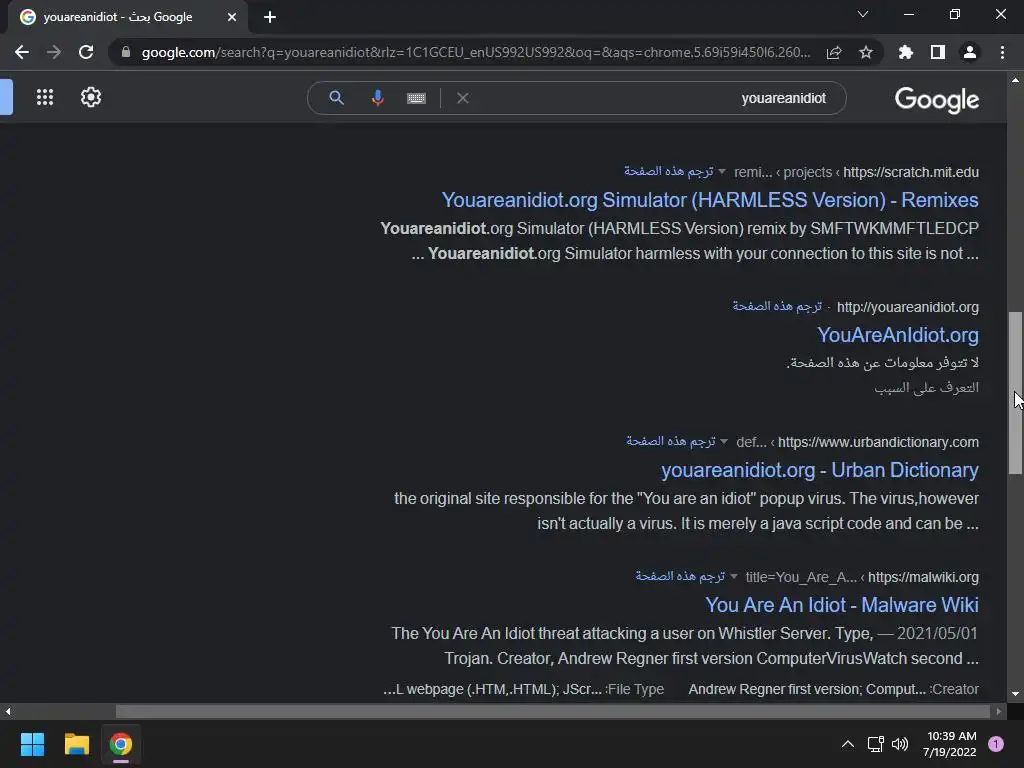The height and width of the screenshot is (768, 1024).
Task: Open the Chrome three-dot menu
Action: pos(1002,52)
